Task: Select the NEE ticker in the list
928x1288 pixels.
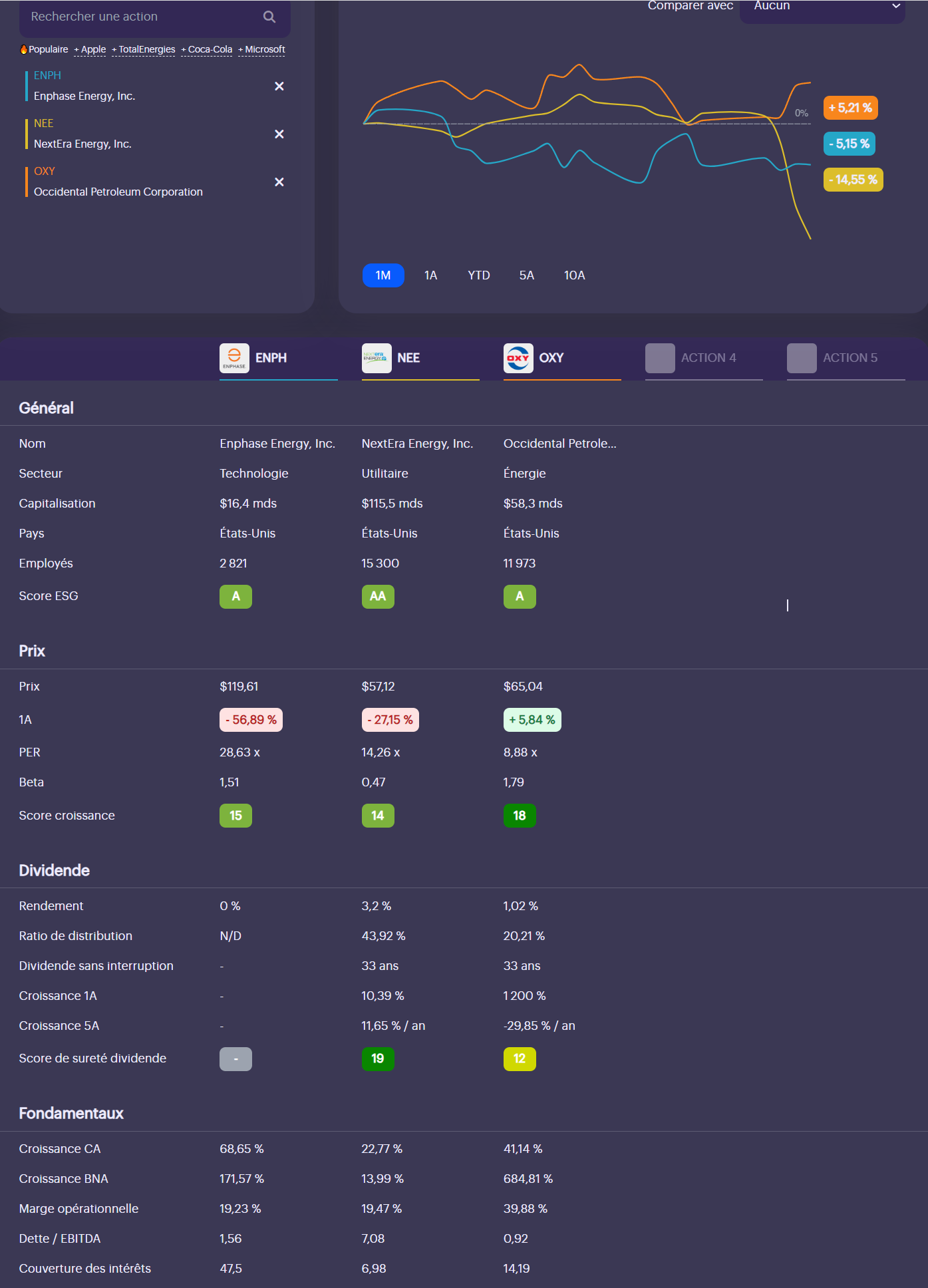Action: click(x=43, y=124)
